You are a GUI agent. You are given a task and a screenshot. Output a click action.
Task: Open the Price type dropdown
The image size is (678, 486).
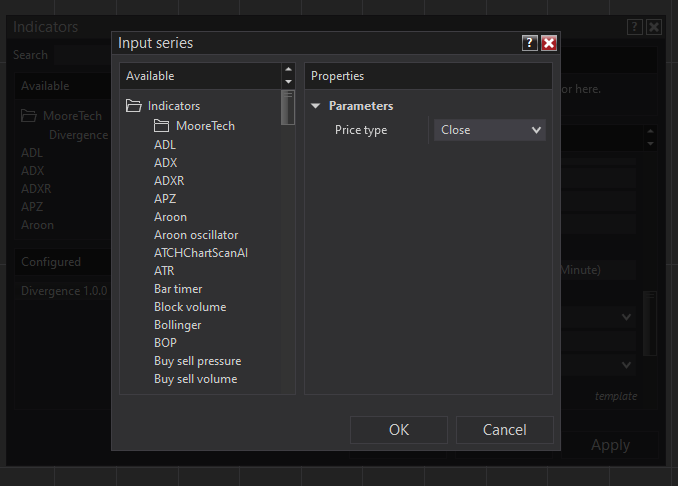(x=490, y=130)
